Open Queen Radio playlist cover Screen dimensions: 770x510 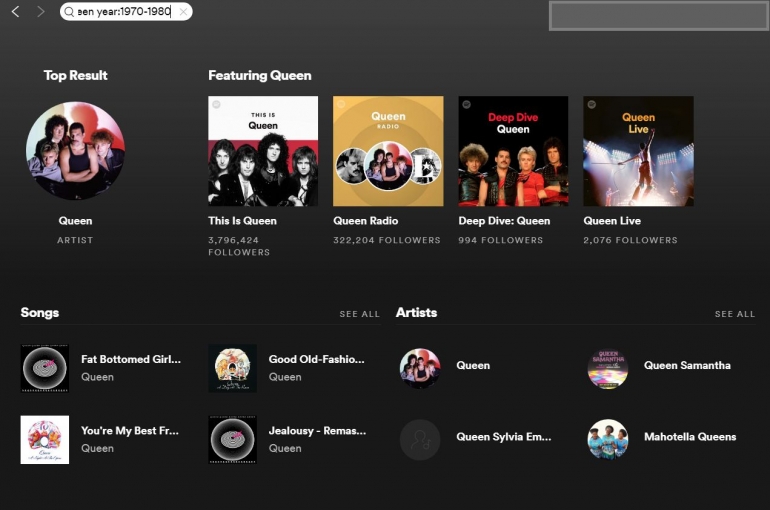tap(388, 151)
